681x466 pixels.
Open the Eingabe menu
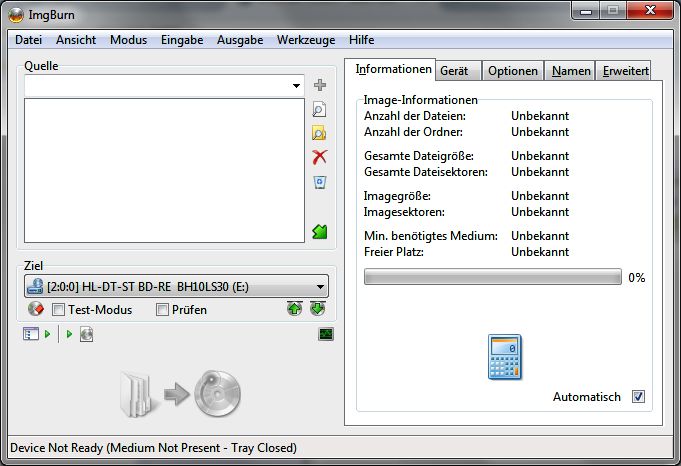(182, 40)
